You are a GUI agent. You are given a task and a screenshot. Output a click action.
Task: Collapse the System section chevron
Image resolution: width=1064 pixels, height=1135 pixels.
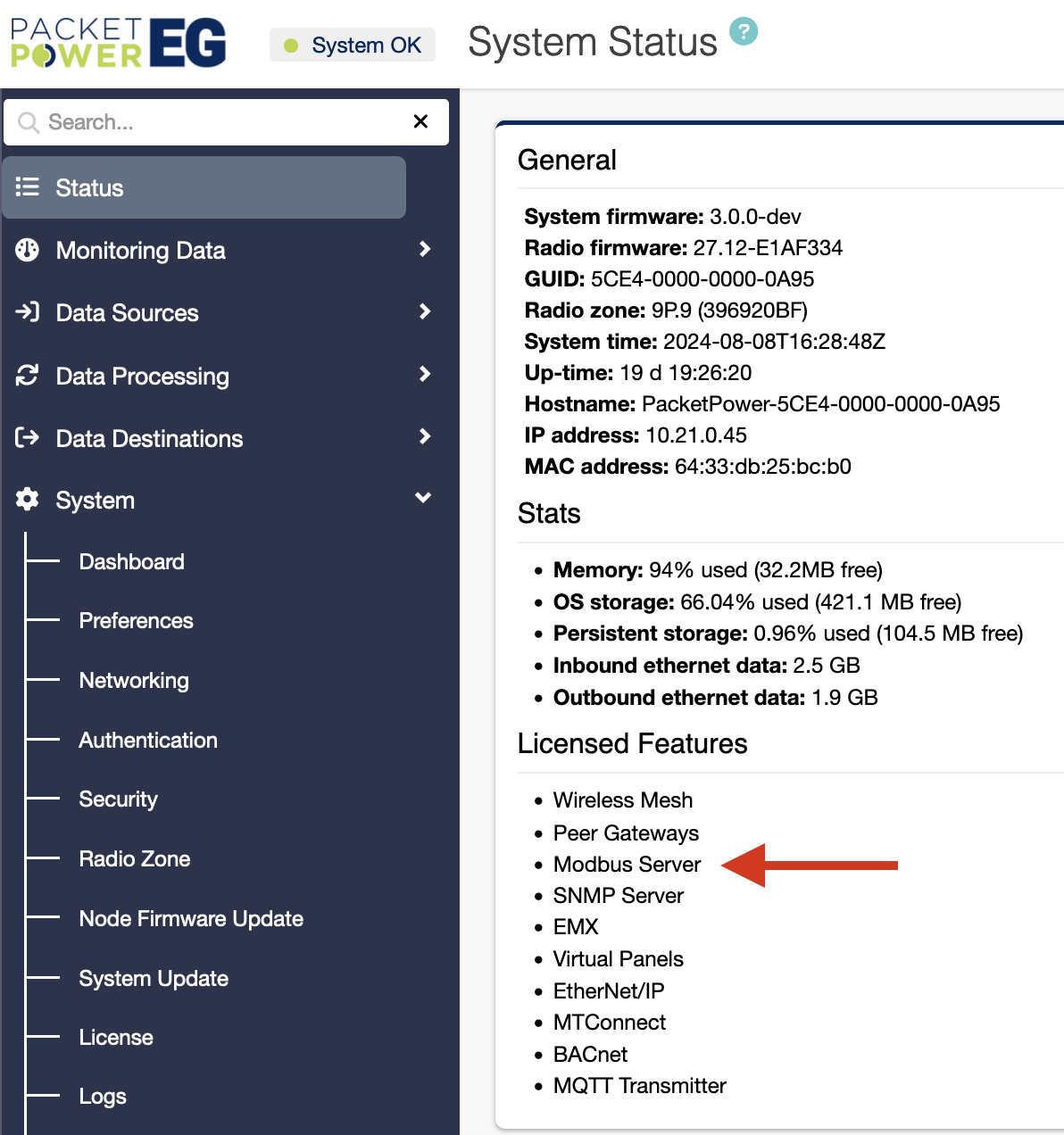pos(422,498)
